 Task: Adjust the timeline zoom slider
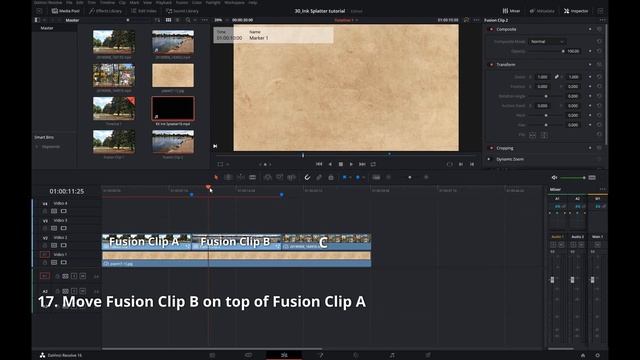click(410, 178)
